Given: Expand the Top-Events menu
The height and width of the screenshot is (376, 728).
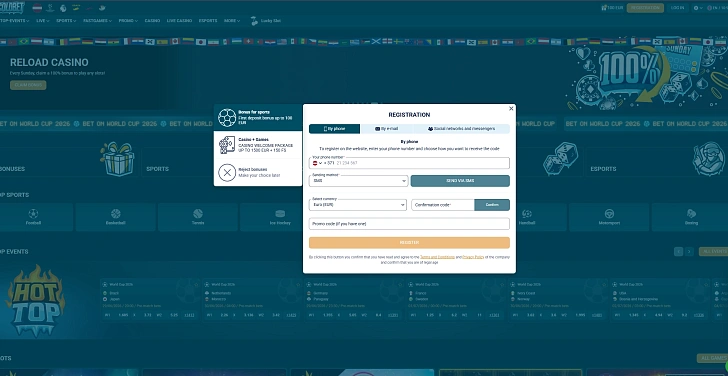Looking at the screenshot, I should coord(14,21).
